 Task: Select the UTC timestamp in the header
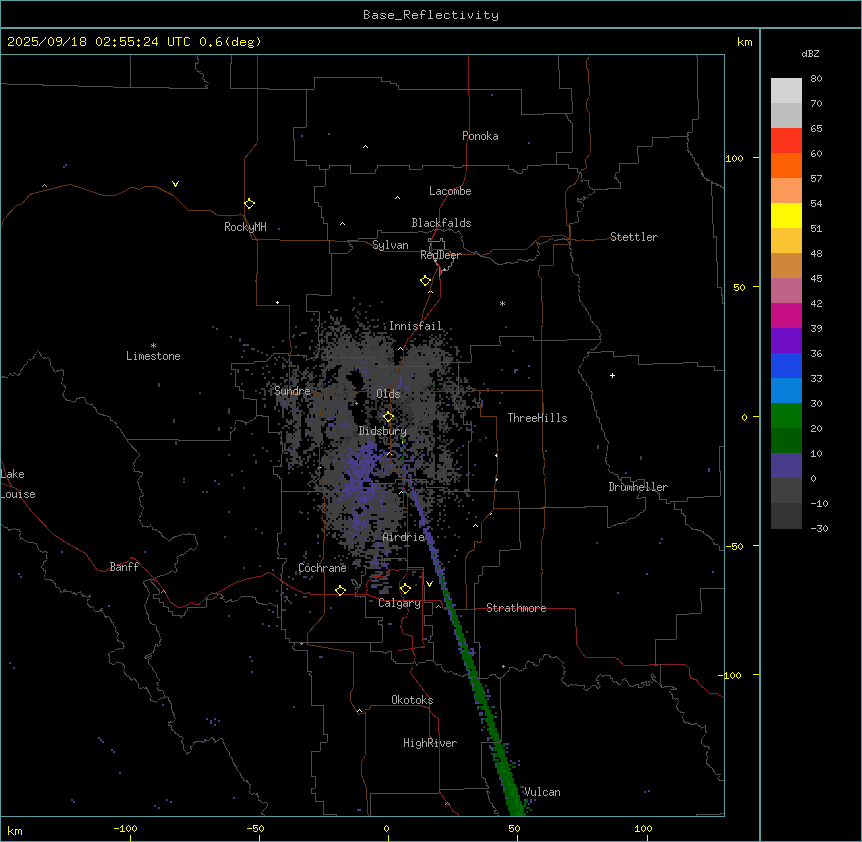(x=134, y=42)
